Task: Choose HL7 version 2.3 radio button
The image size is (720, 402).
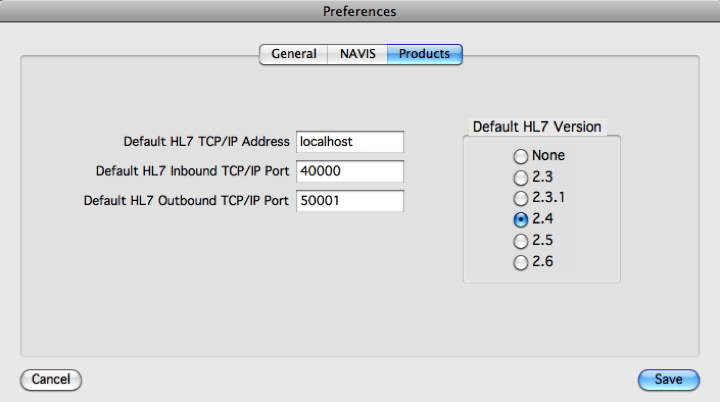Action: (520, 178)
